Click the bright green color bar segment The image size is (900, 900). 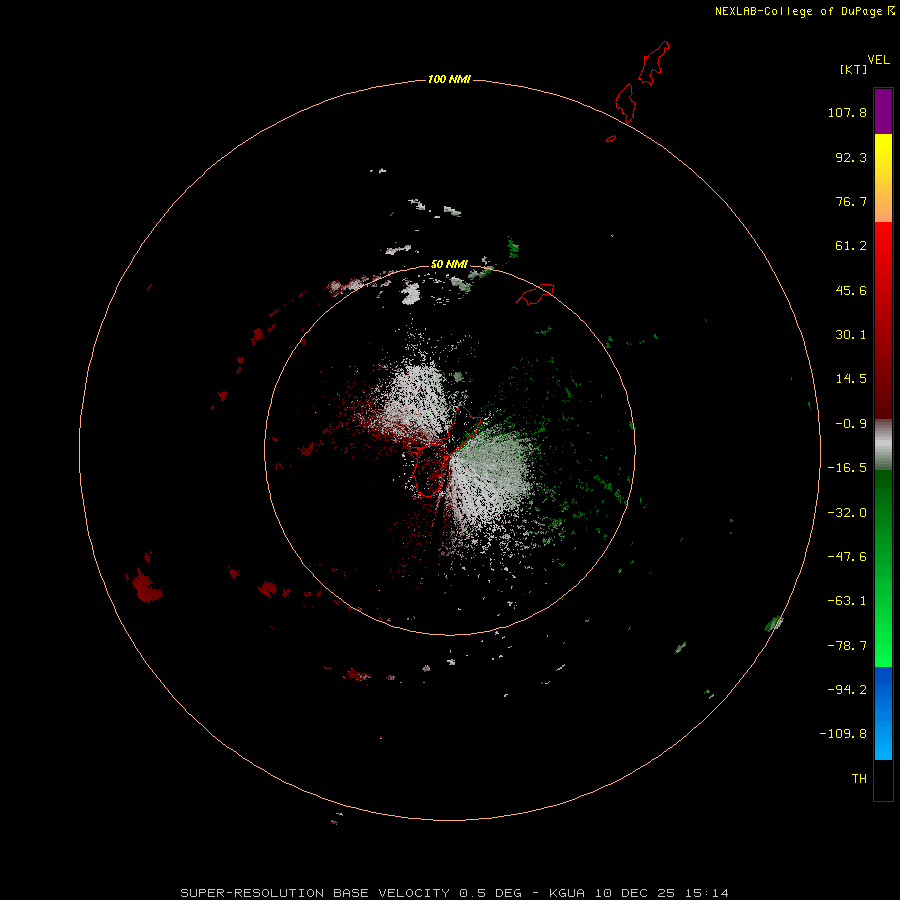pos(883,568)
